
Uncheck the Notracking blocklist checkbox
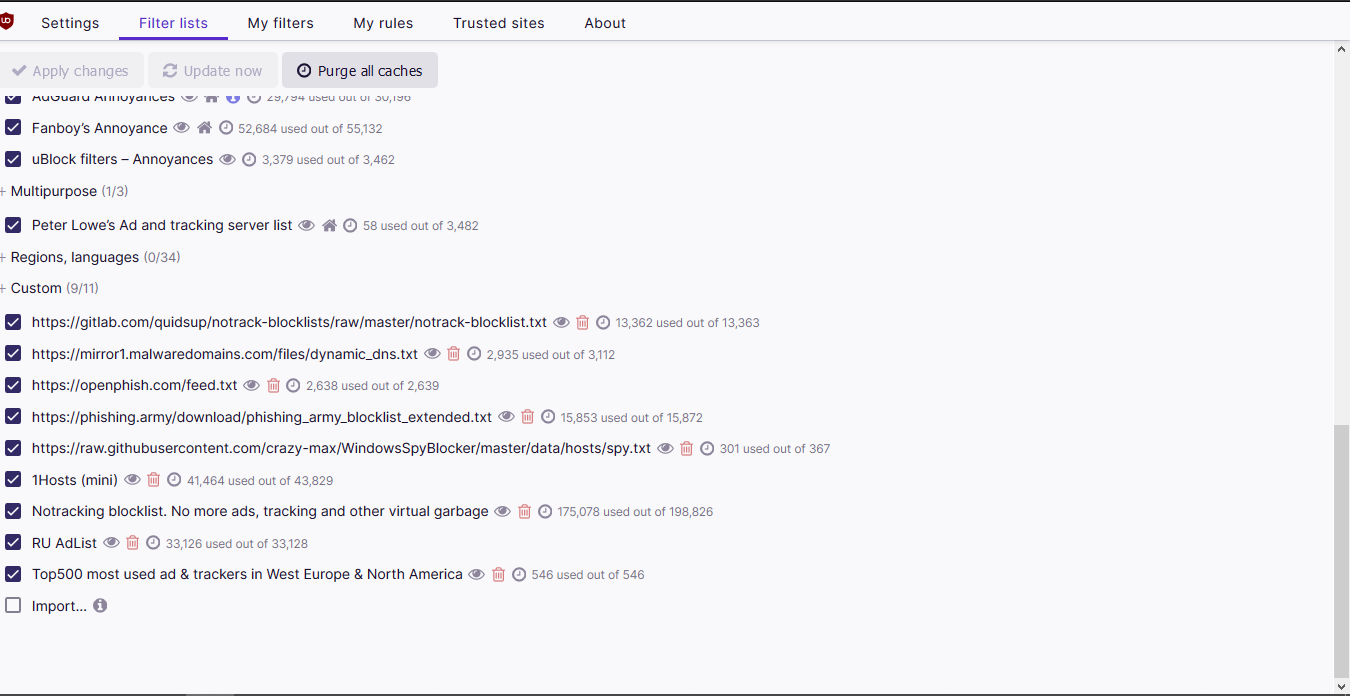pos(13,511)
